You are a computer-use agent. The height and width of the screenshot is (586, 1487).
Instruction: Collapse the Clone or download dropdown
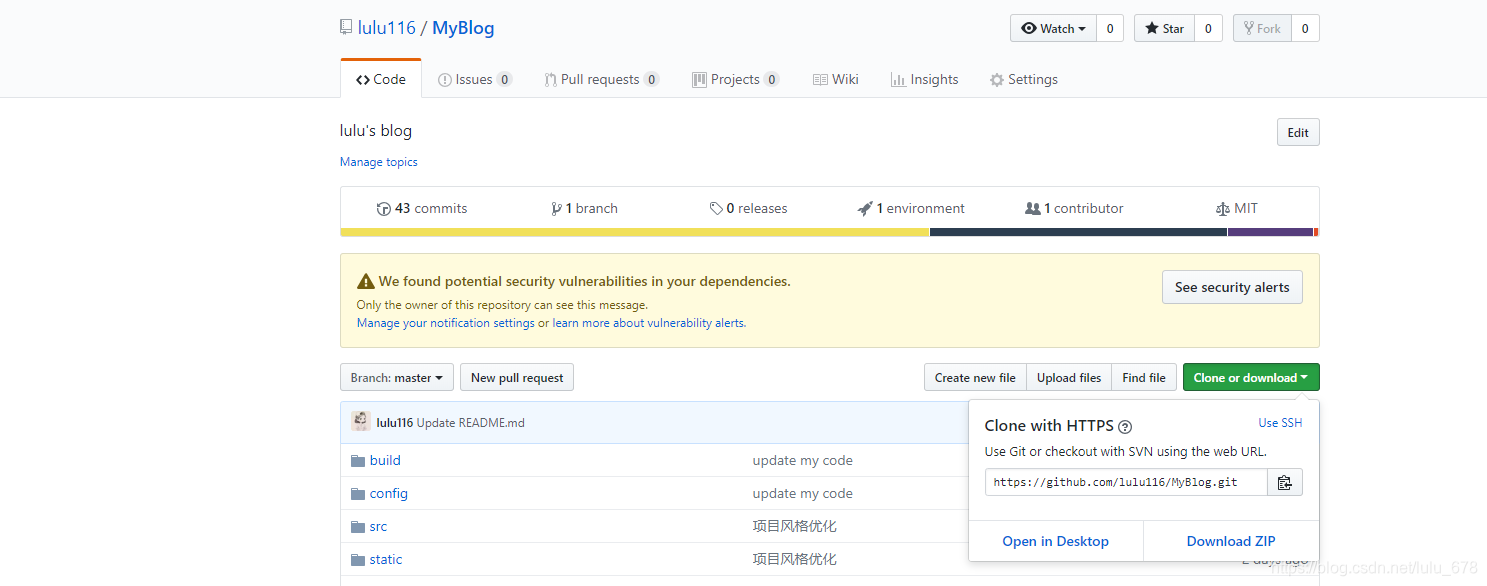pos(1251,377)
